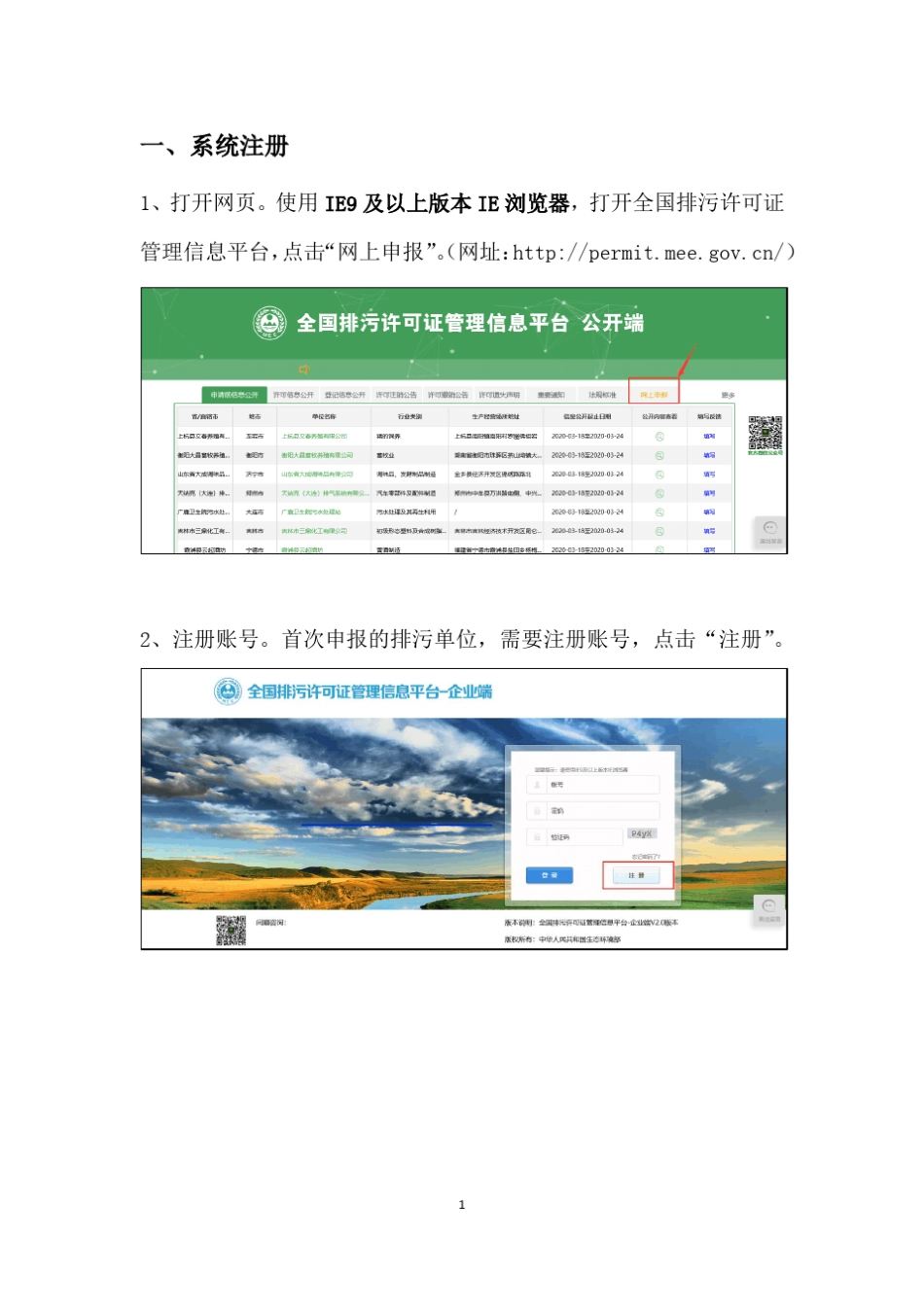Open company name link in 衡阳市 row
Screen dimensions: 924x1307
pos(317,455)
